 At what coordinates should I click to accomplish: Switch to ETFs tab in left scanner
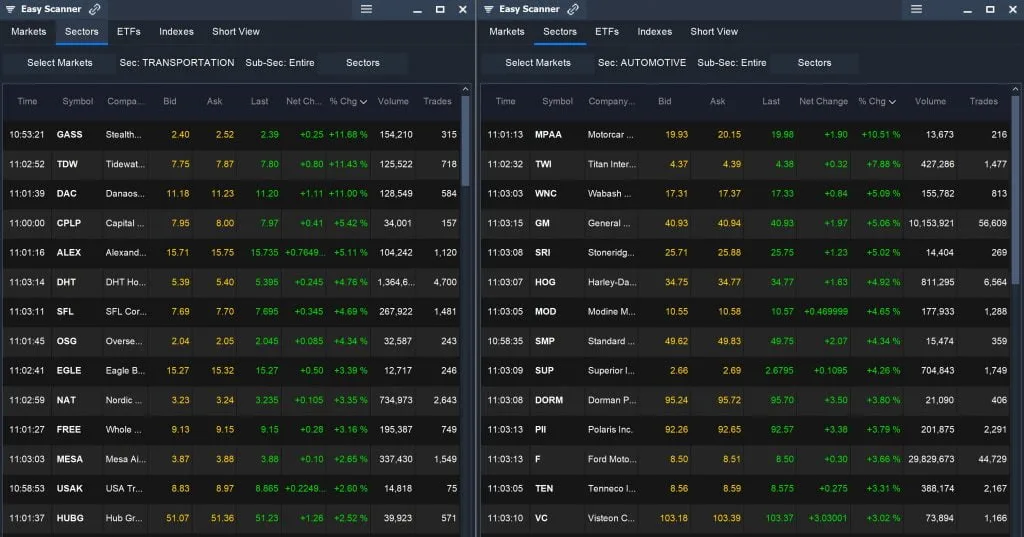click(129, 31)
